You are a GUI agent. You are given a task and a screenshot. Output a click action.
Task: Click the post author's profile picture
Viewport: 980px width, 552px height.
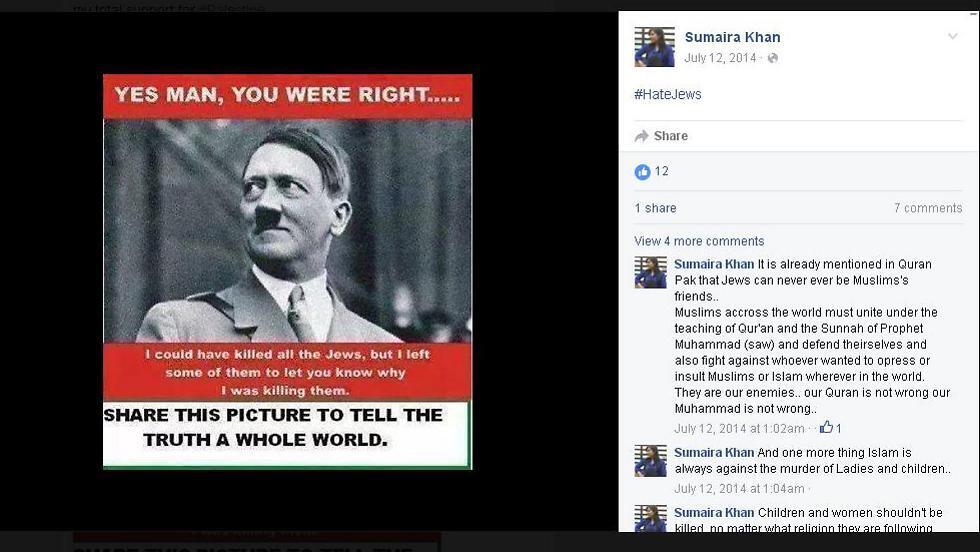[654, 47]
